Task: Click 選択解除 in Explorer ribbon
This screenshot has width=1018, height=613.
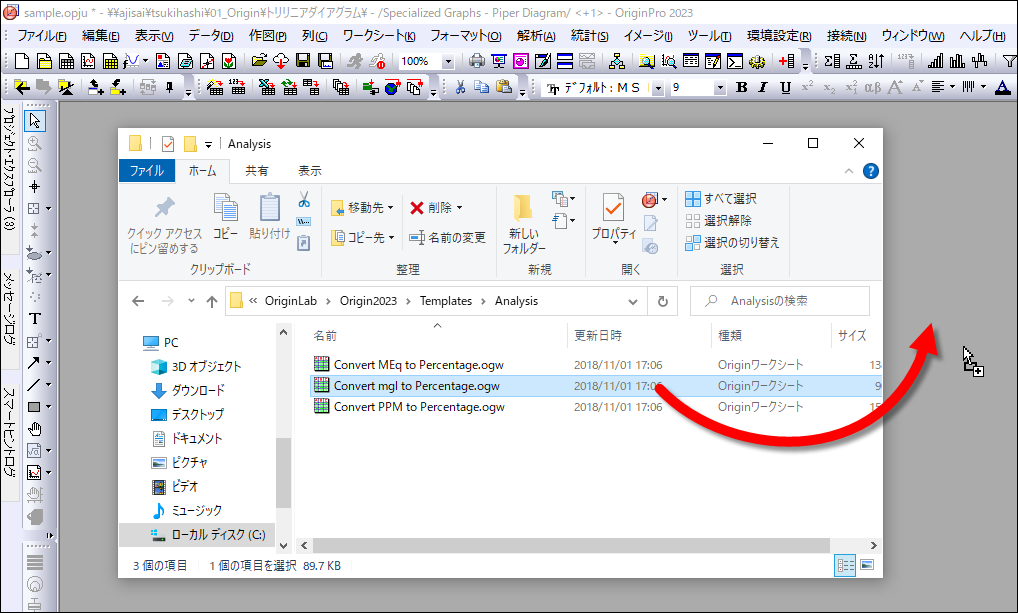Action: (x=718, y=221)
